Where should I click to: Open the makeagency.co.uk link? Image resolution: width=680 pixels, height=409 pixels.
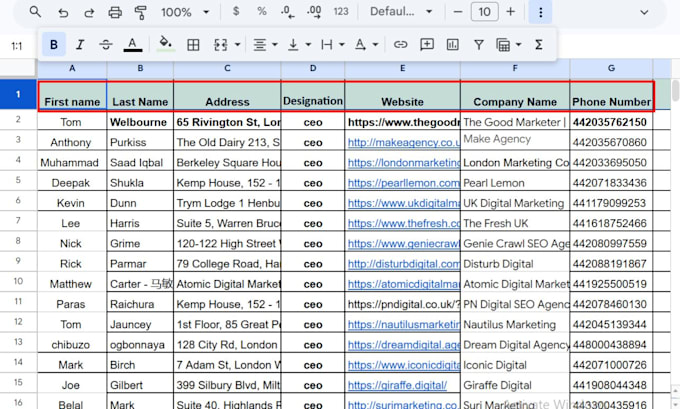point(404,142)
